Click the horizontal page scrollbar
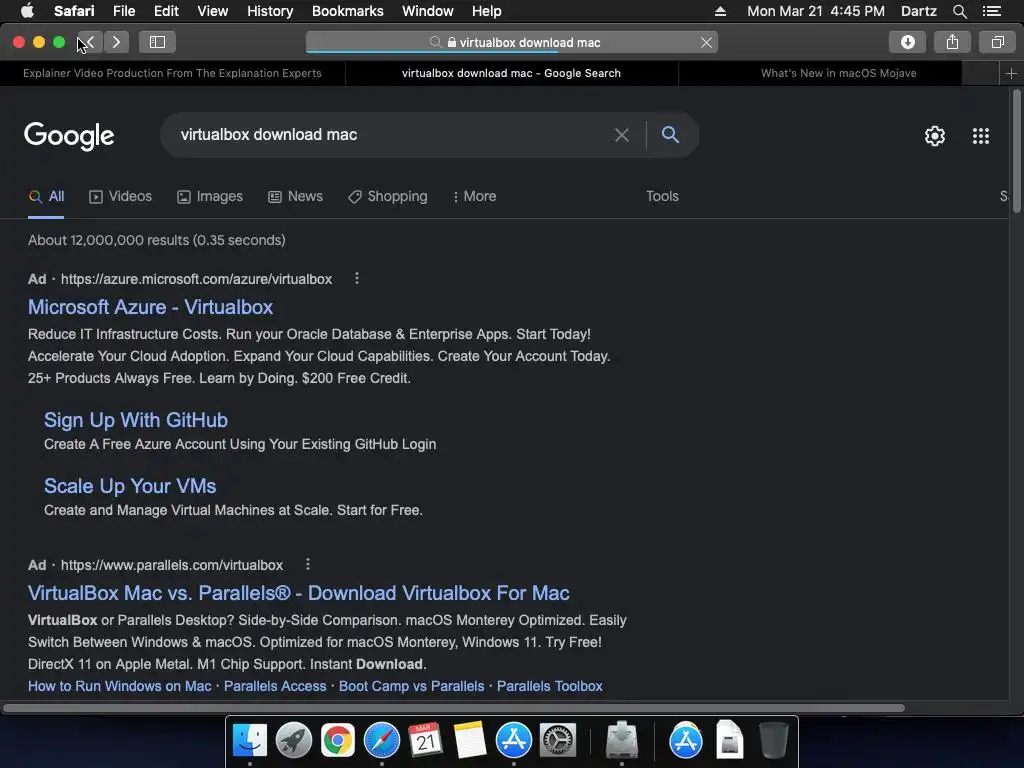1024x768 pixels. (454, 708)
